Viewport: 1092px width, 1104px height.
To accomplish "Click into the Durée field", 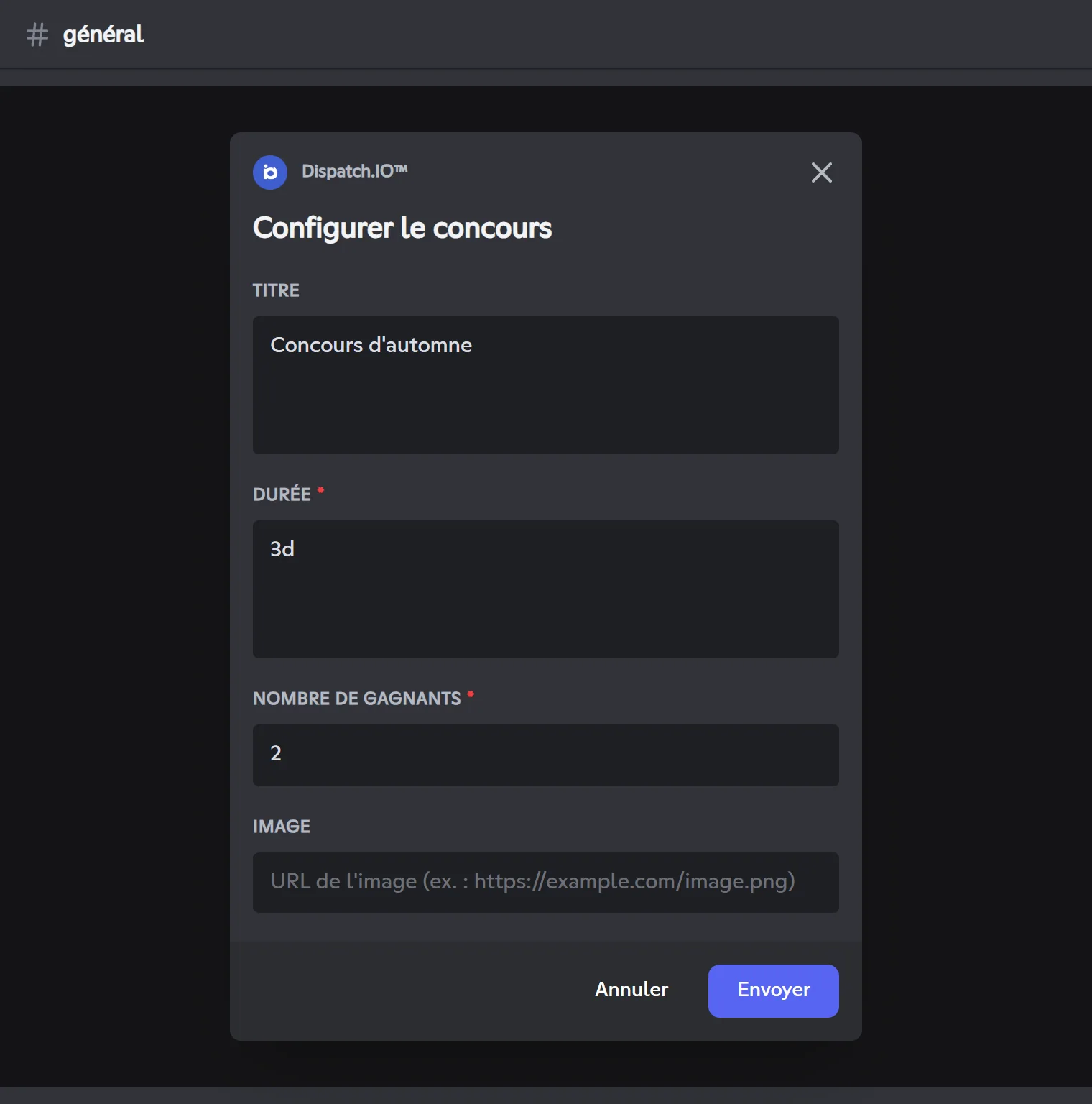I will (x=546, y=589).
